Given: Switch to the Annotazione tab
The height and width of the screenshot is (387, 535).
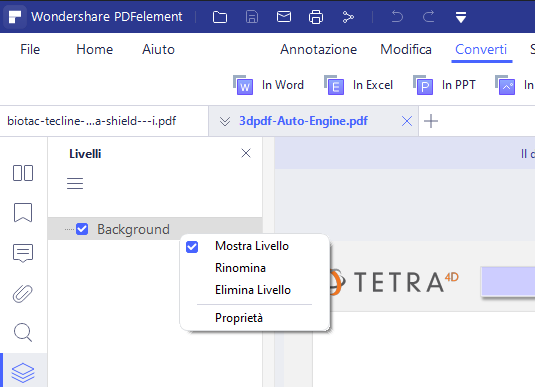Looking at the screenshot, I should coord(318,49).
